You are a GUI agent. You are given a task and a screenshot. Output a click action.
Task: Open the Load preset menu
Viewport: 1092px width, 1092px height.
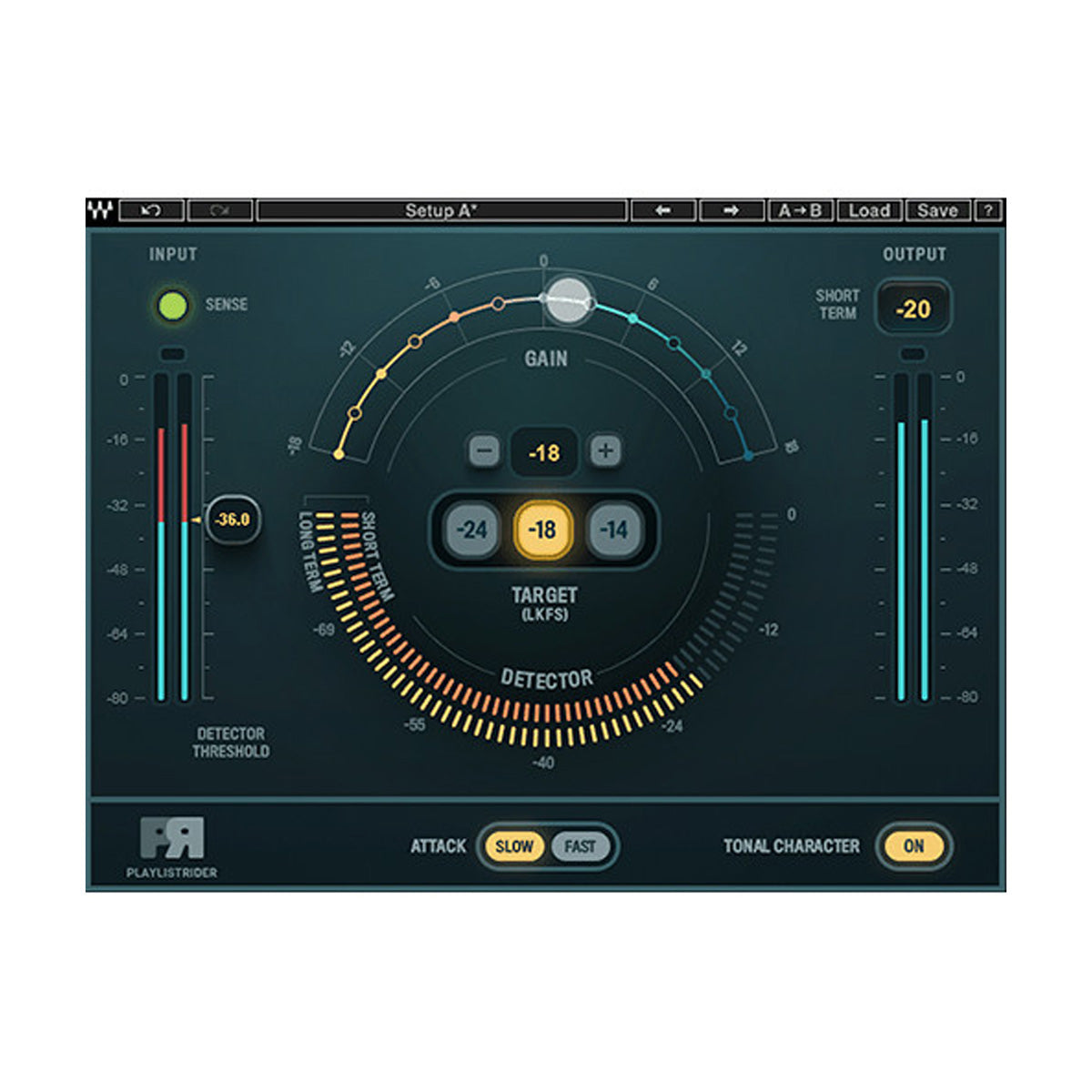coord(870,210)
